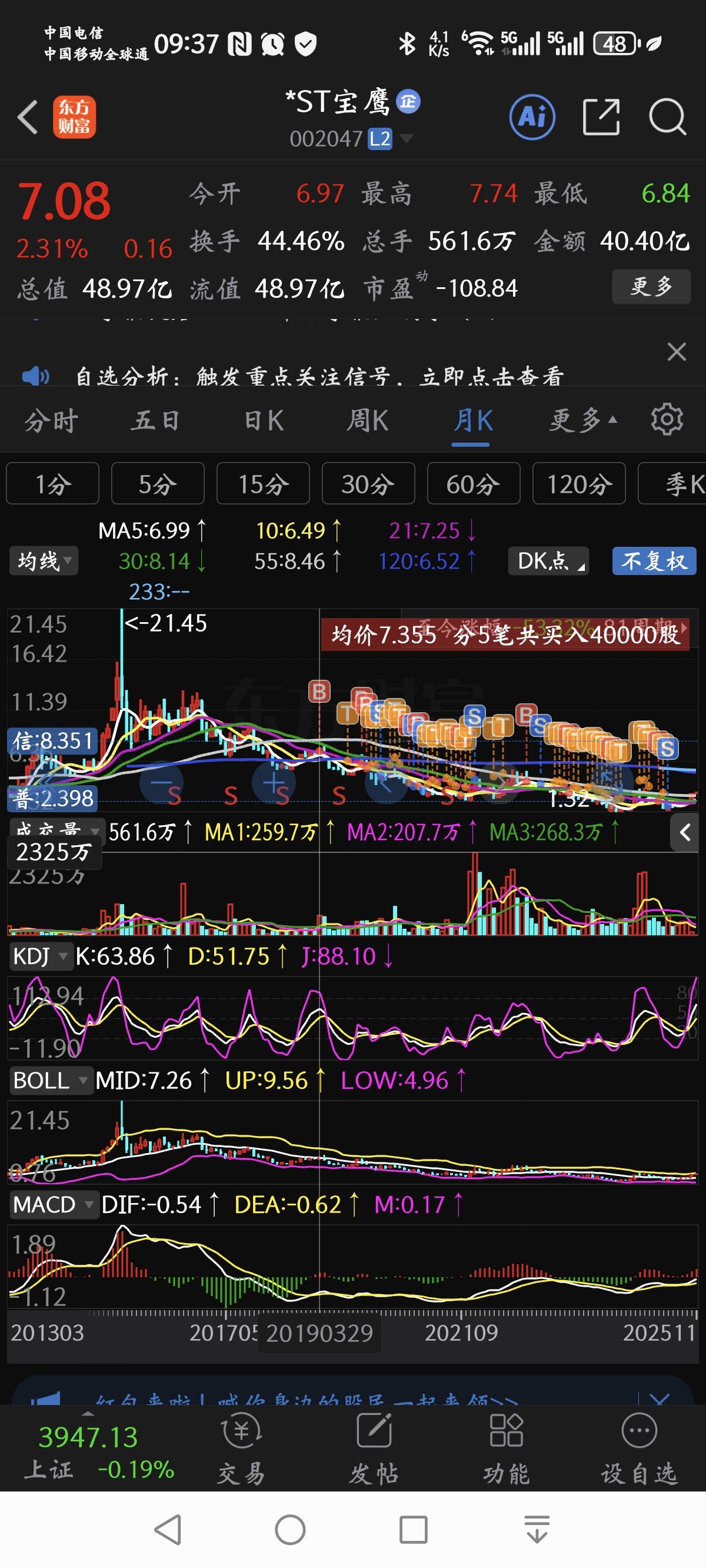The height and width of the screenshot is (1568, 706).
Task: Switch to the 日K chart tab
Action: click(264, 421)
